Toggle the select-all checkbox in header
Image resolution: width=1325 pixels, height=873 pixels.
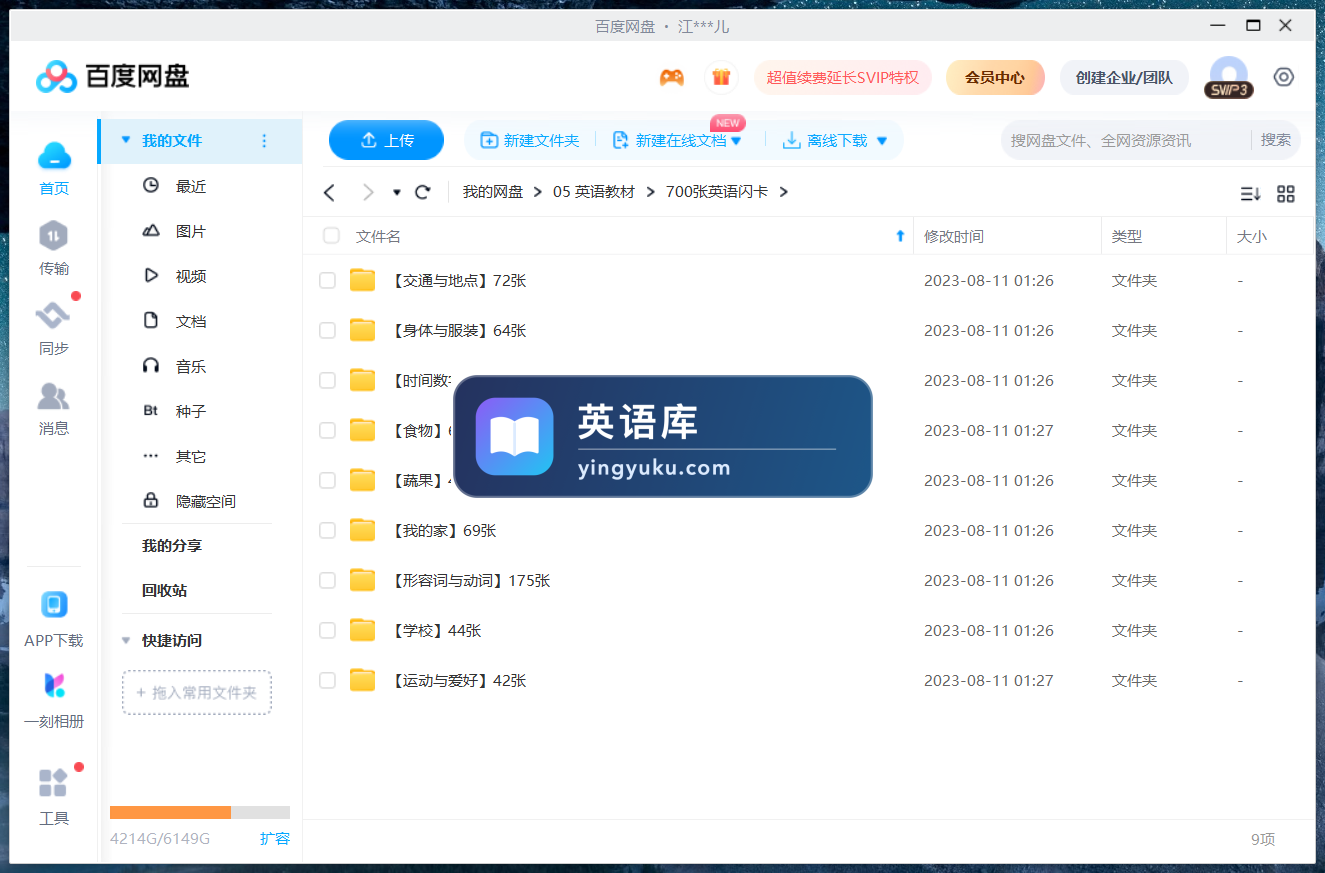[x=331, y=236]
